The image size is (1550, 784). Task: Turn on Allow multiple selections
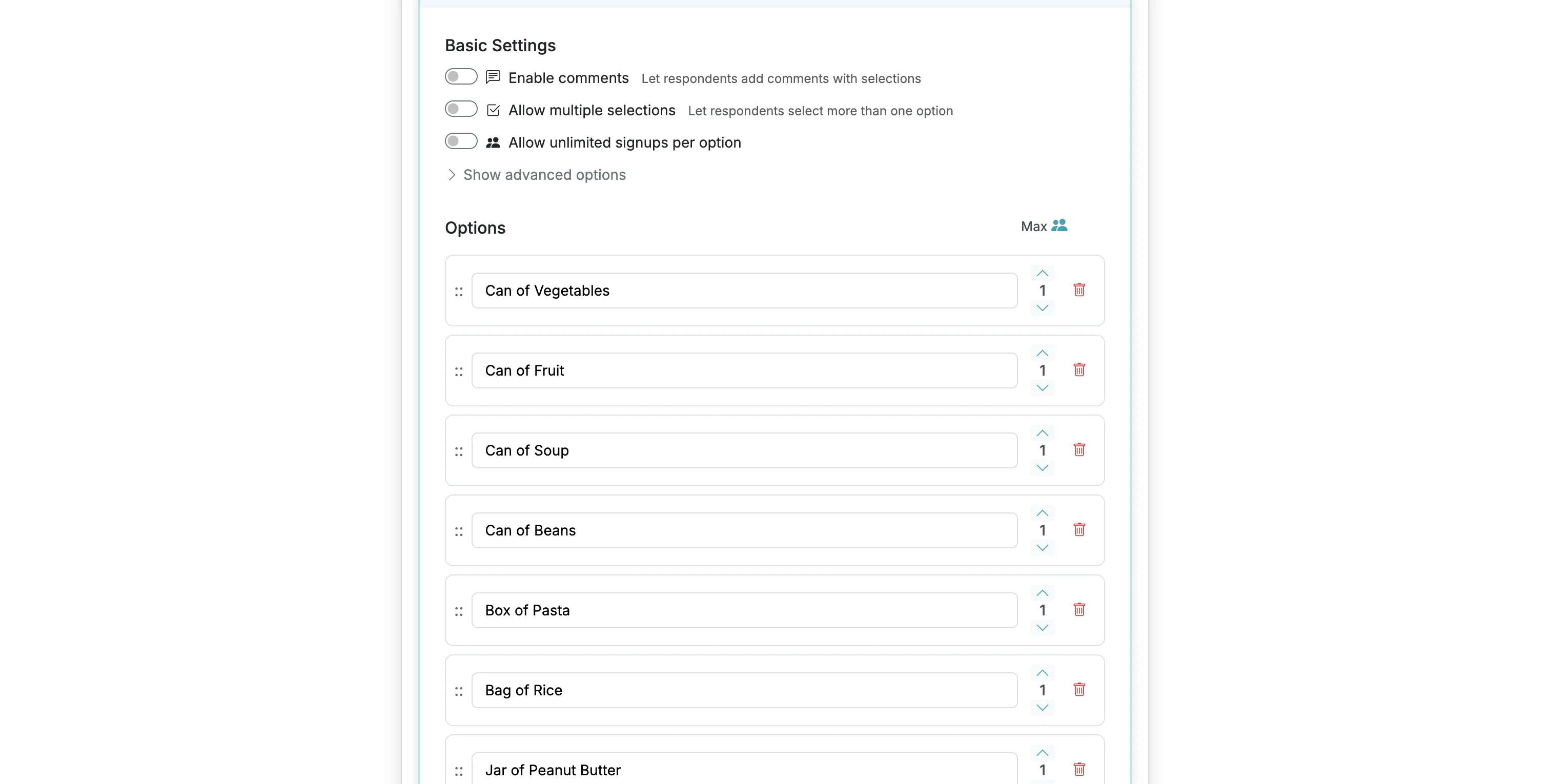(x=460, y=109)
